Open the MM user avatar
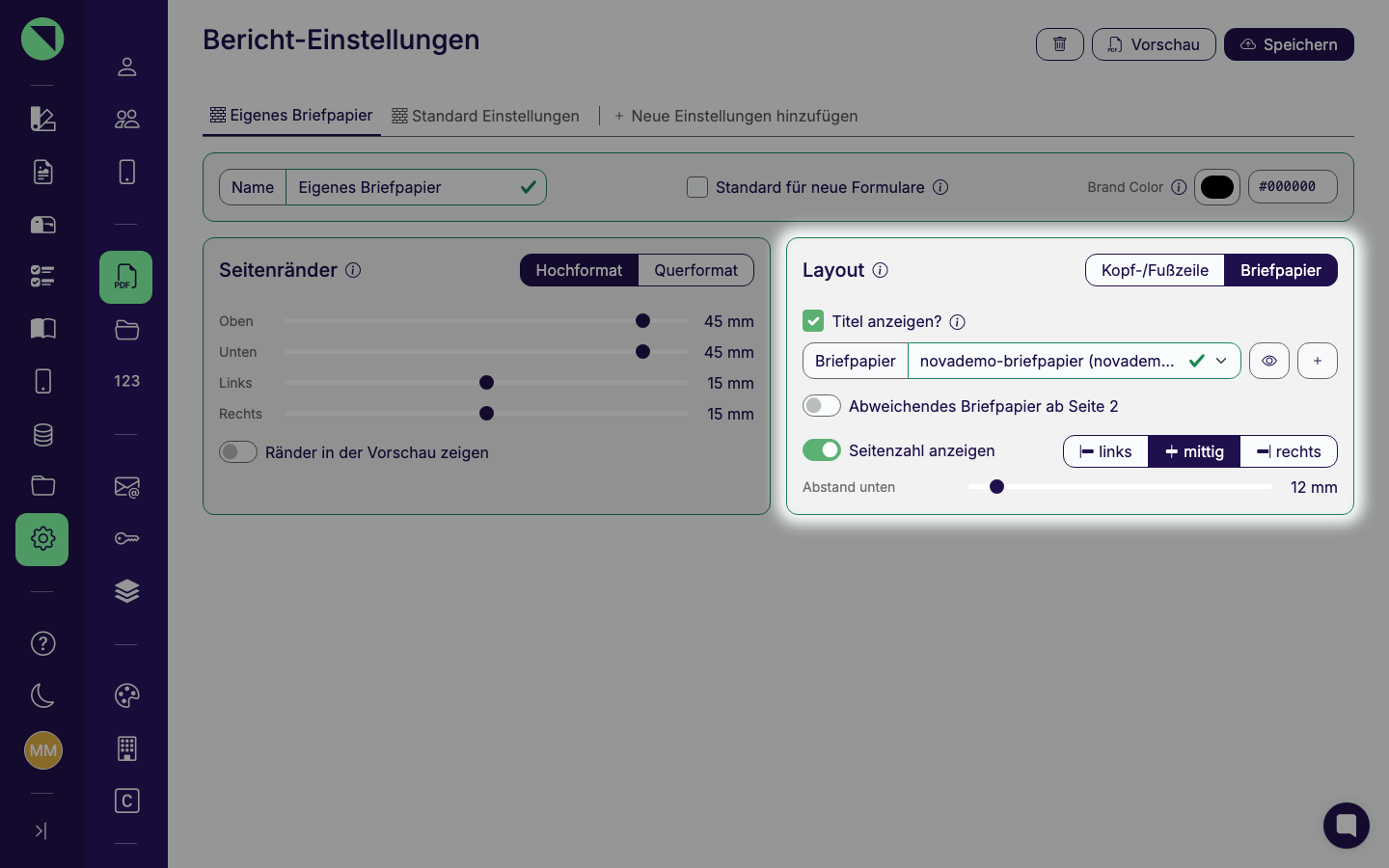Screen dimensions: 1389x868 (42, 750)
